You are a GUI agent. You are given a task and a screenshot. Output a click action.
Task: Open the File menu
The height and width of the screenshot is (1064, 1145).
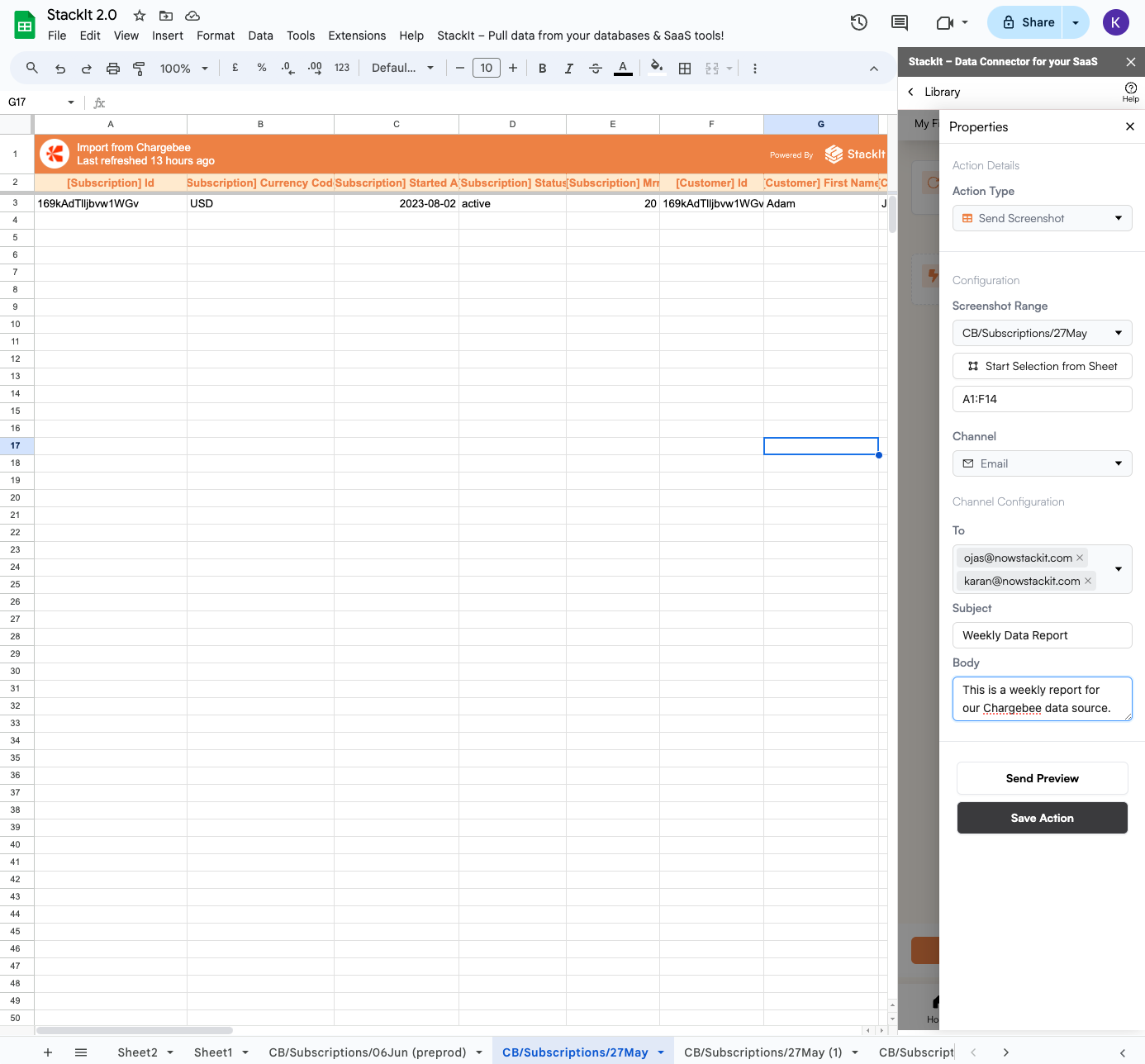(x=57, y=36)
